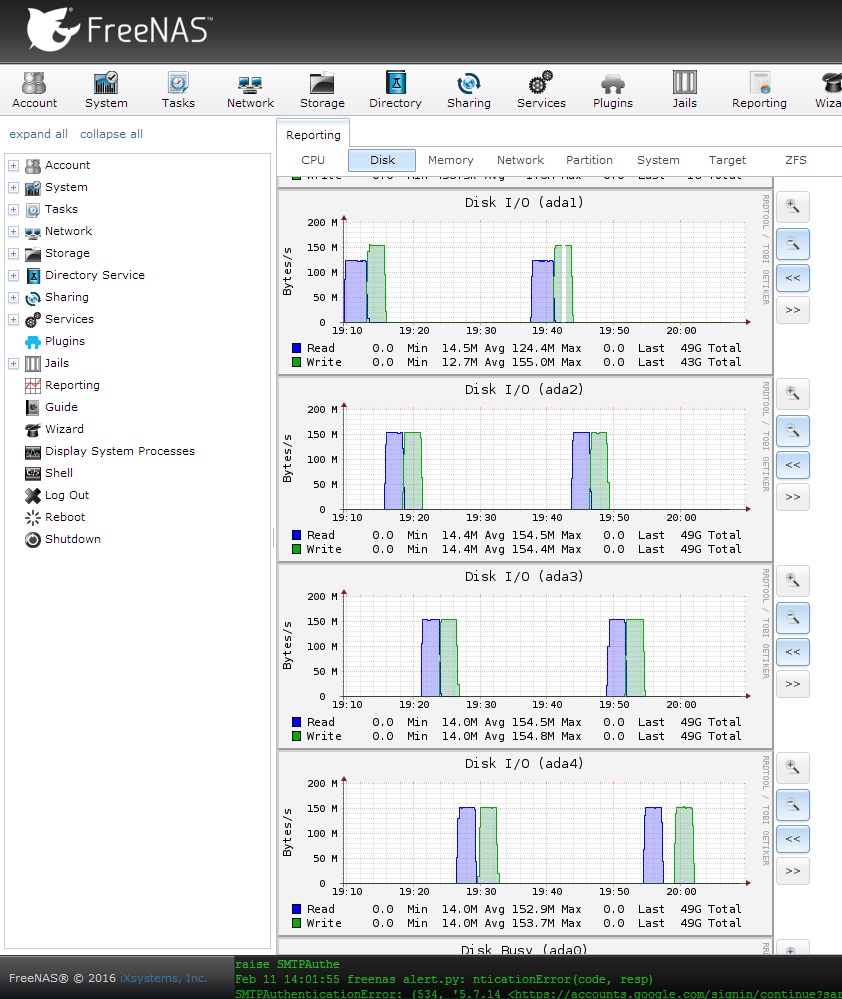Open the iXsystems, Inc. link
The image size is (842, 999).
pos(164,978)
